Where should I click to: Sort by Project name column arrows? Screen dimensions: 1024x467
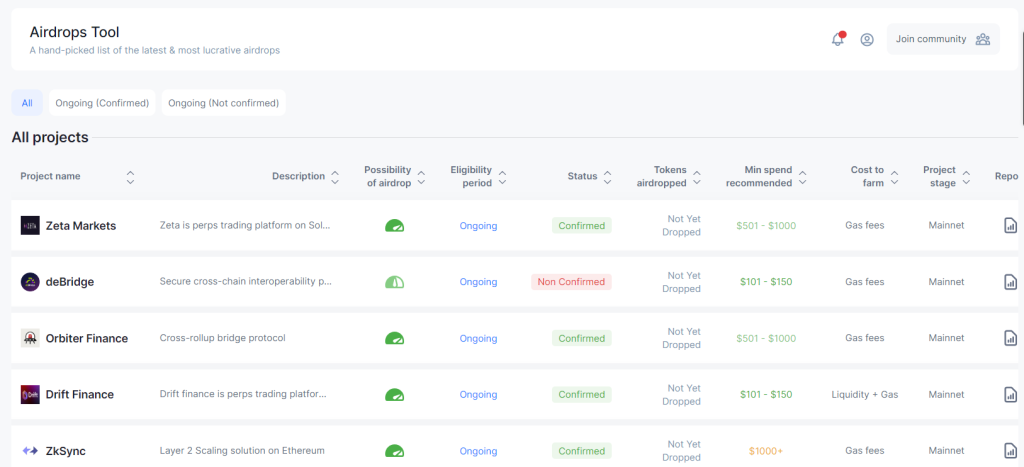(130, 177)
